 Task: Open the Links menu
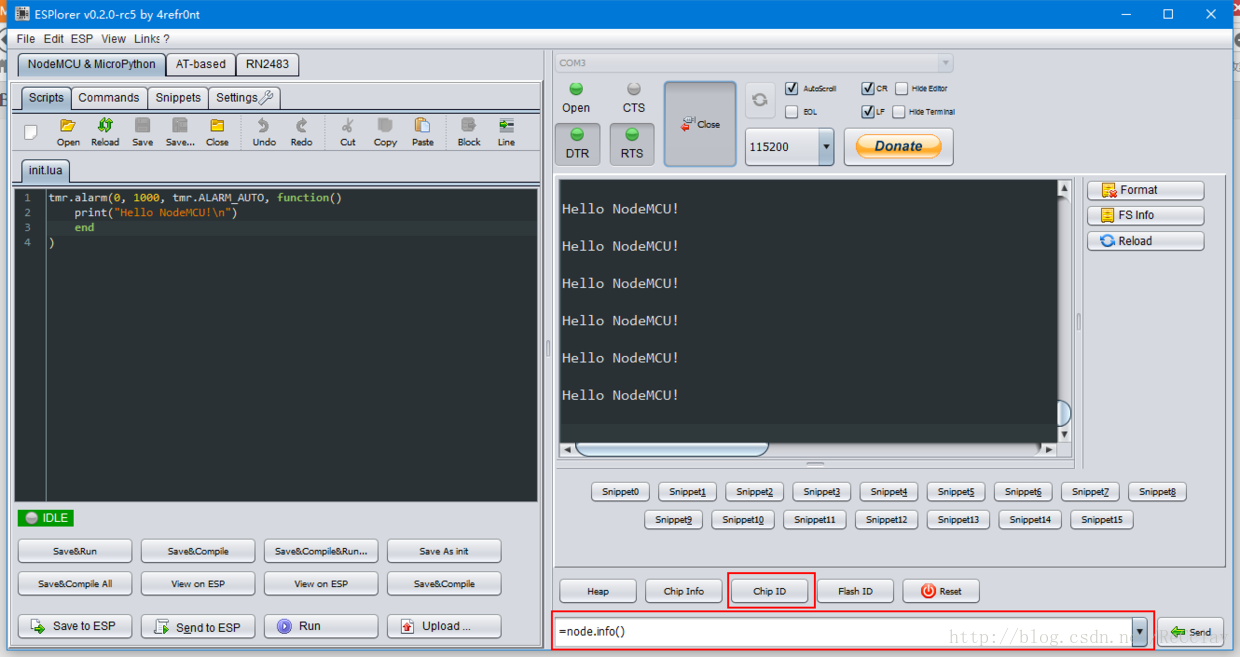coord(147,39)
